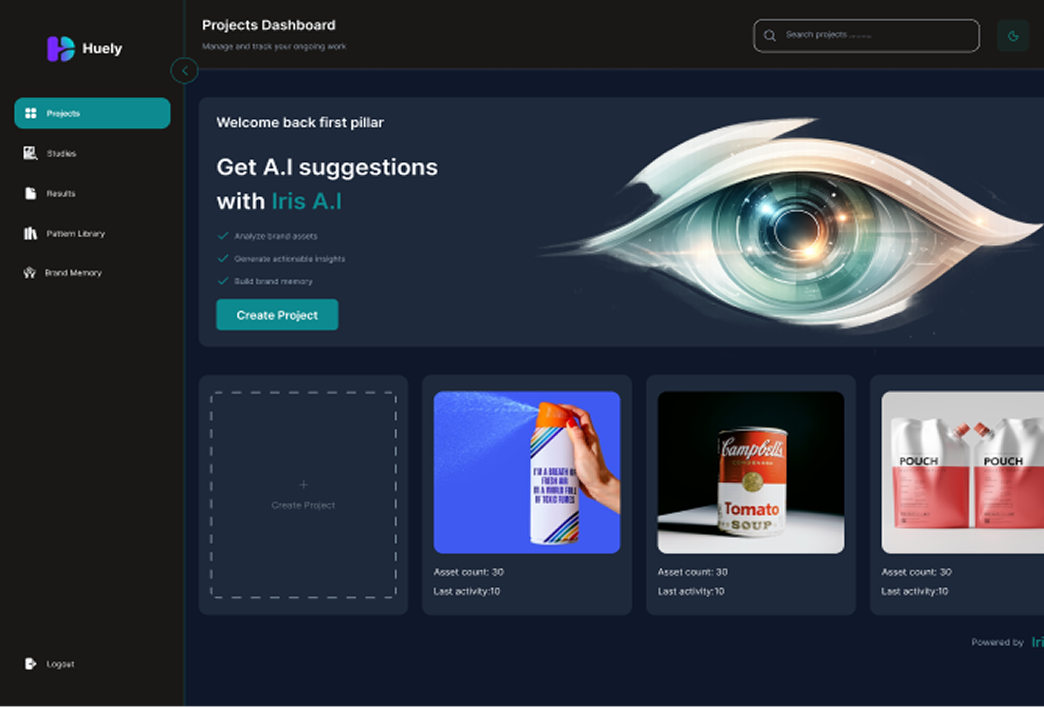The height and width of the screenshot is (708, 1044).
Task: Click the plus icon in empty card
Action: [x=303, y=484]
